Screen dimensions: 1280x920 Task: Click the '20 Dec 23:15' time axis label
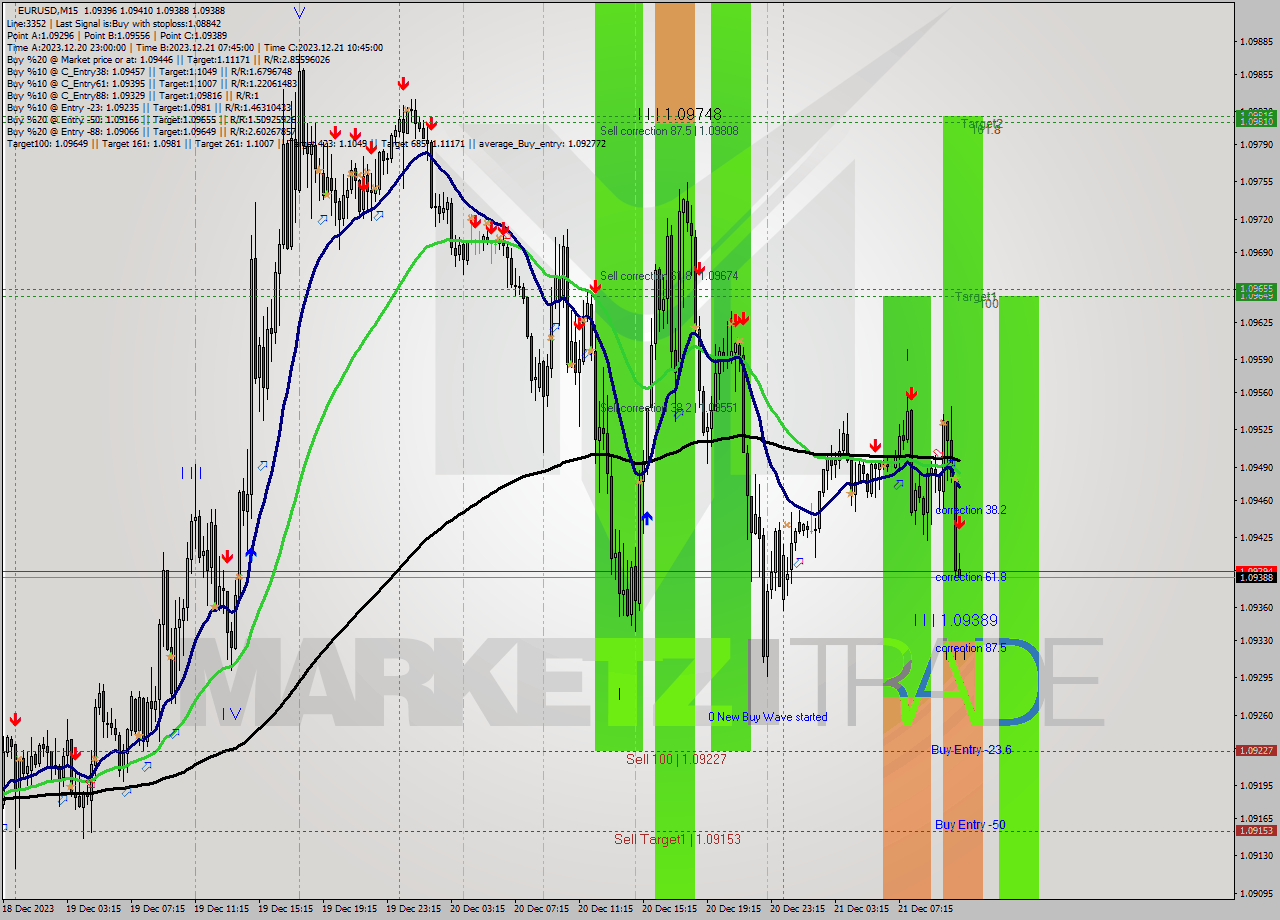click(x=798, y=909)
